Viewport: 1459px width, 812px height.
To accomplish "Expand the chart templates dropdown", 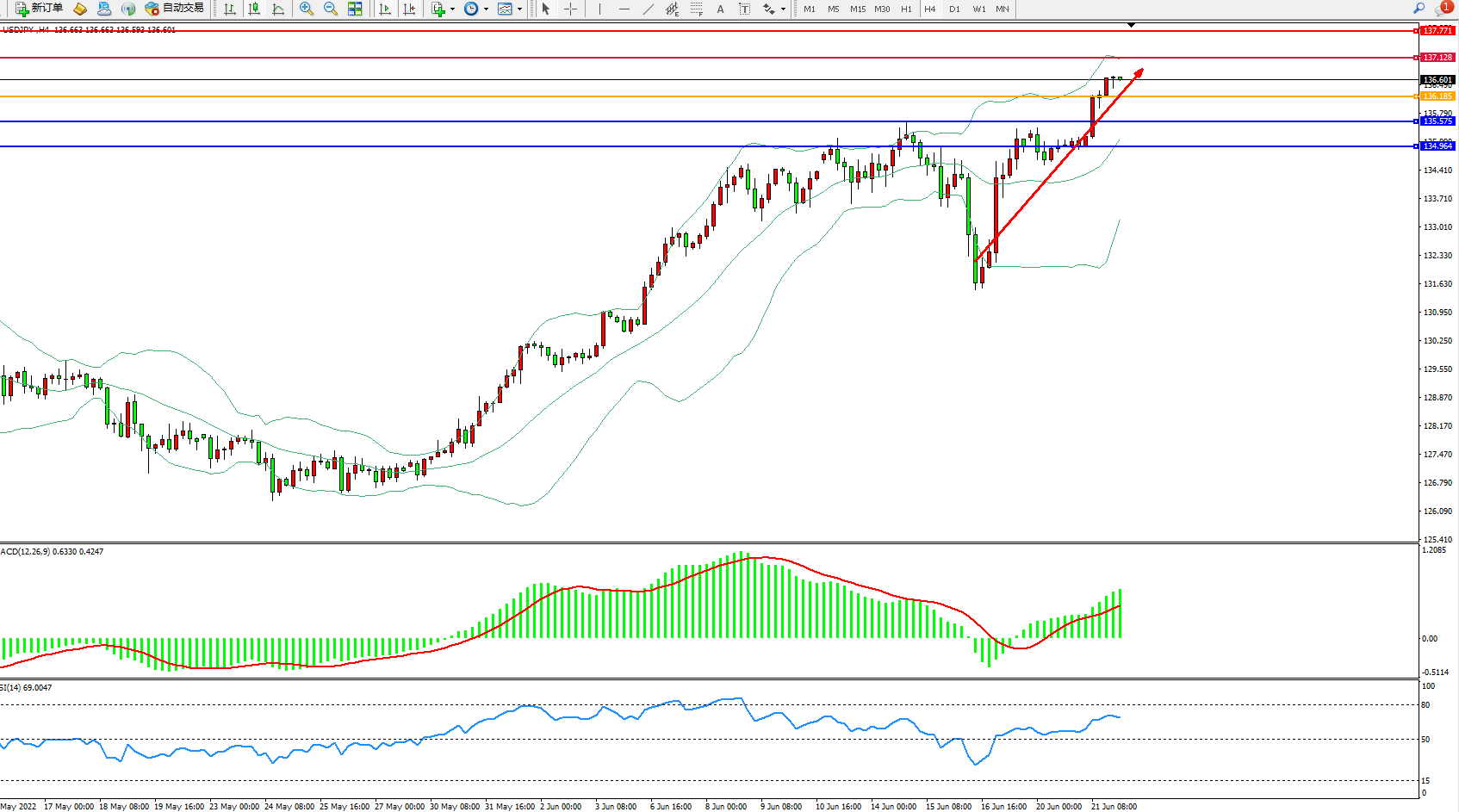I will (x=519, y=9).
